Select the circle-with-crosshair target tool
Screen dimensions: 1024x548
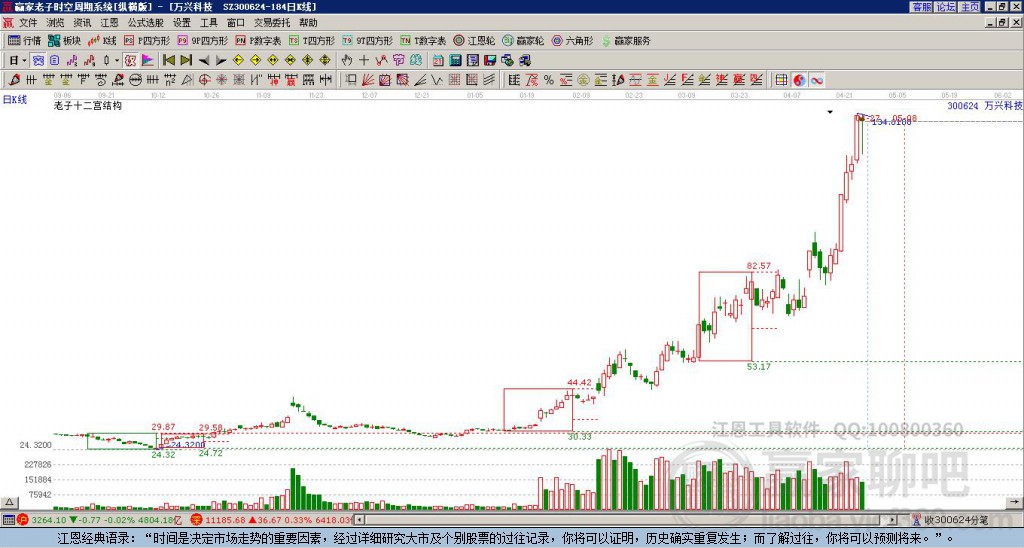point(204,80)
